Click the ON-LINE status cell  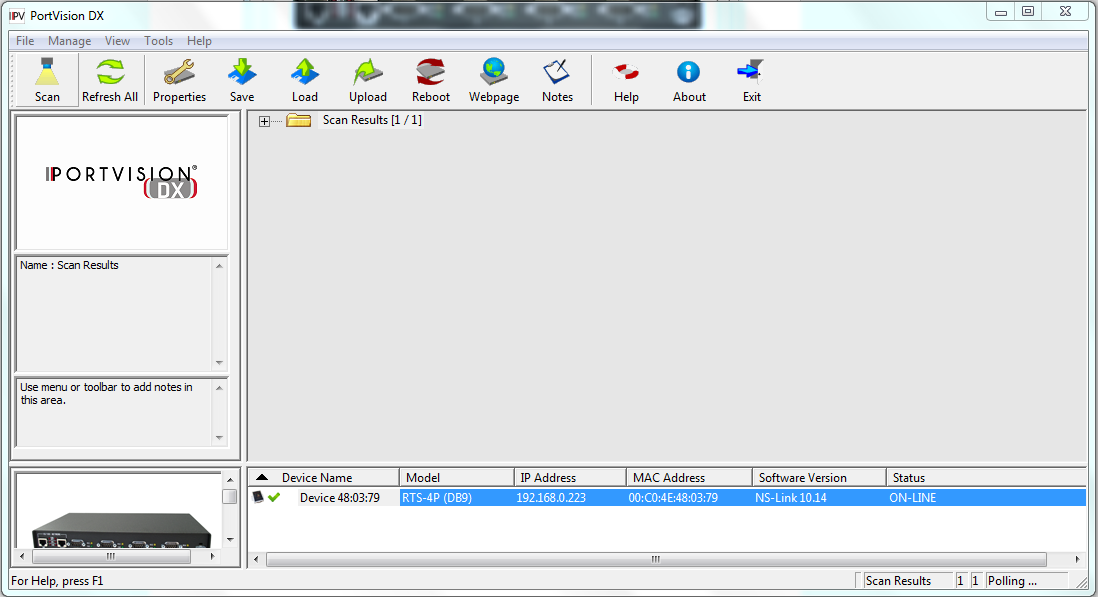pyautogui.click(x=912, y=498)
